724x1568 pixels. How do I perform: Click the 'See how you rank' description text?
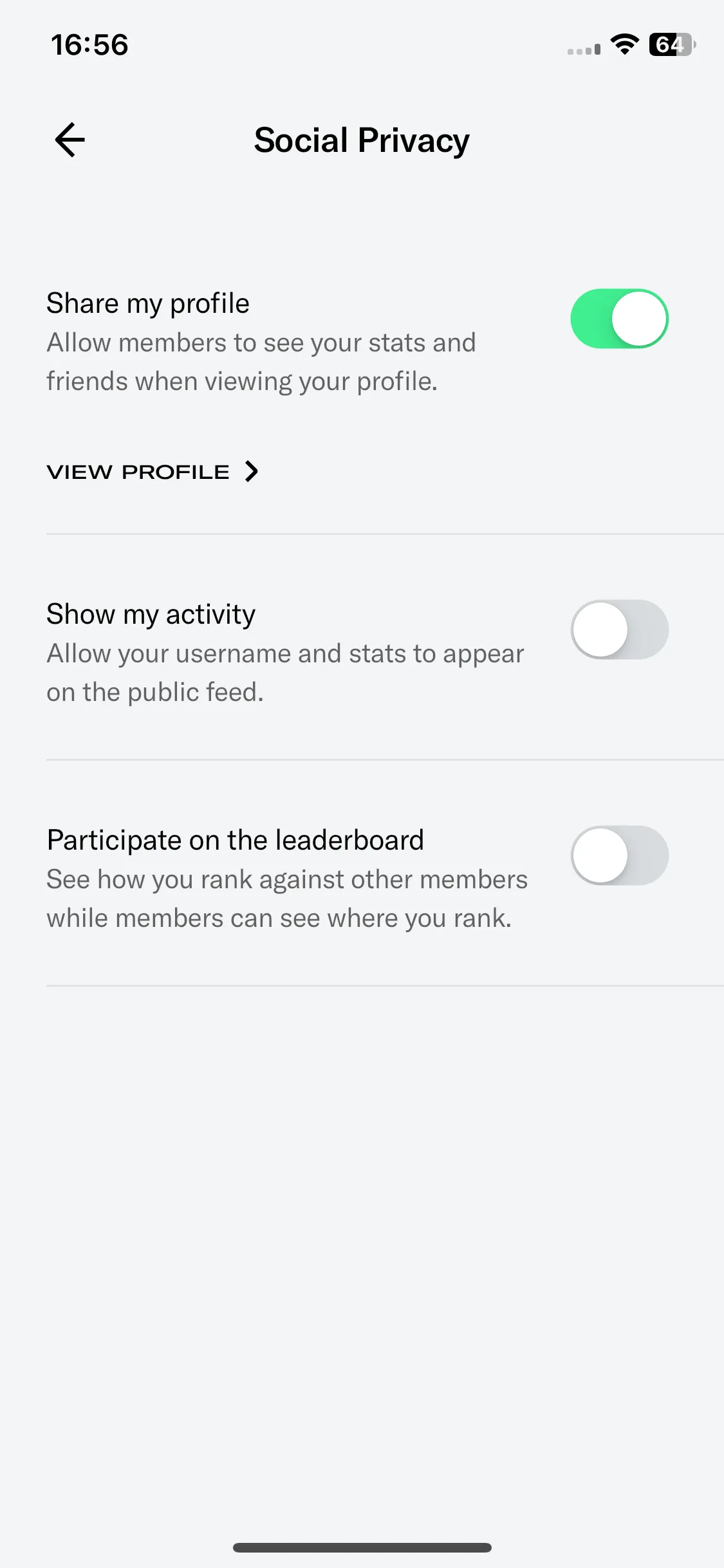pos(287,899)
